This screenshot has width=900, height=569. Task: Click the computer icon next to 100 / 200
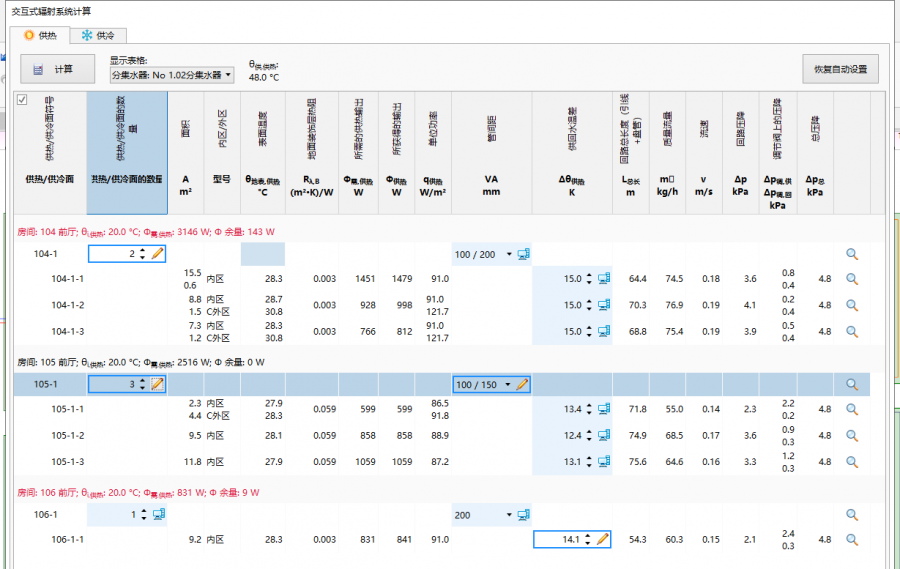[x=522, y=254]
